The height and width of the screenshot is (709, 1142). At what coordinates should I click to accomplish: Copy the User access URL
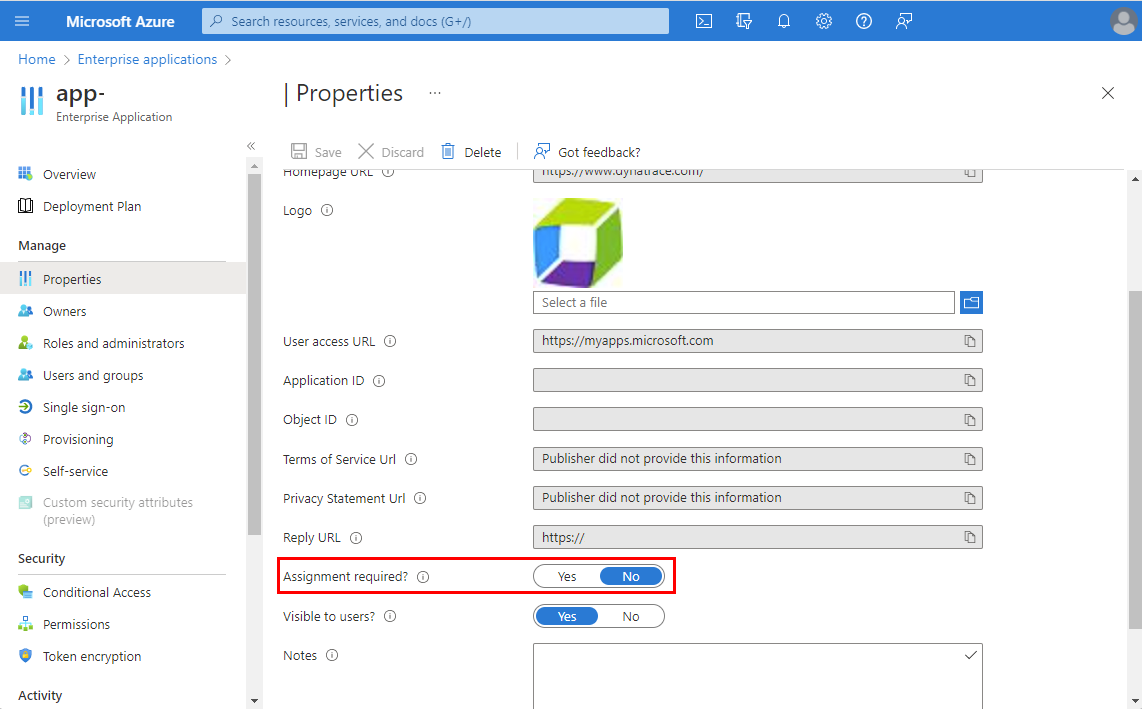pyautogui.click(x=970, y=341)
